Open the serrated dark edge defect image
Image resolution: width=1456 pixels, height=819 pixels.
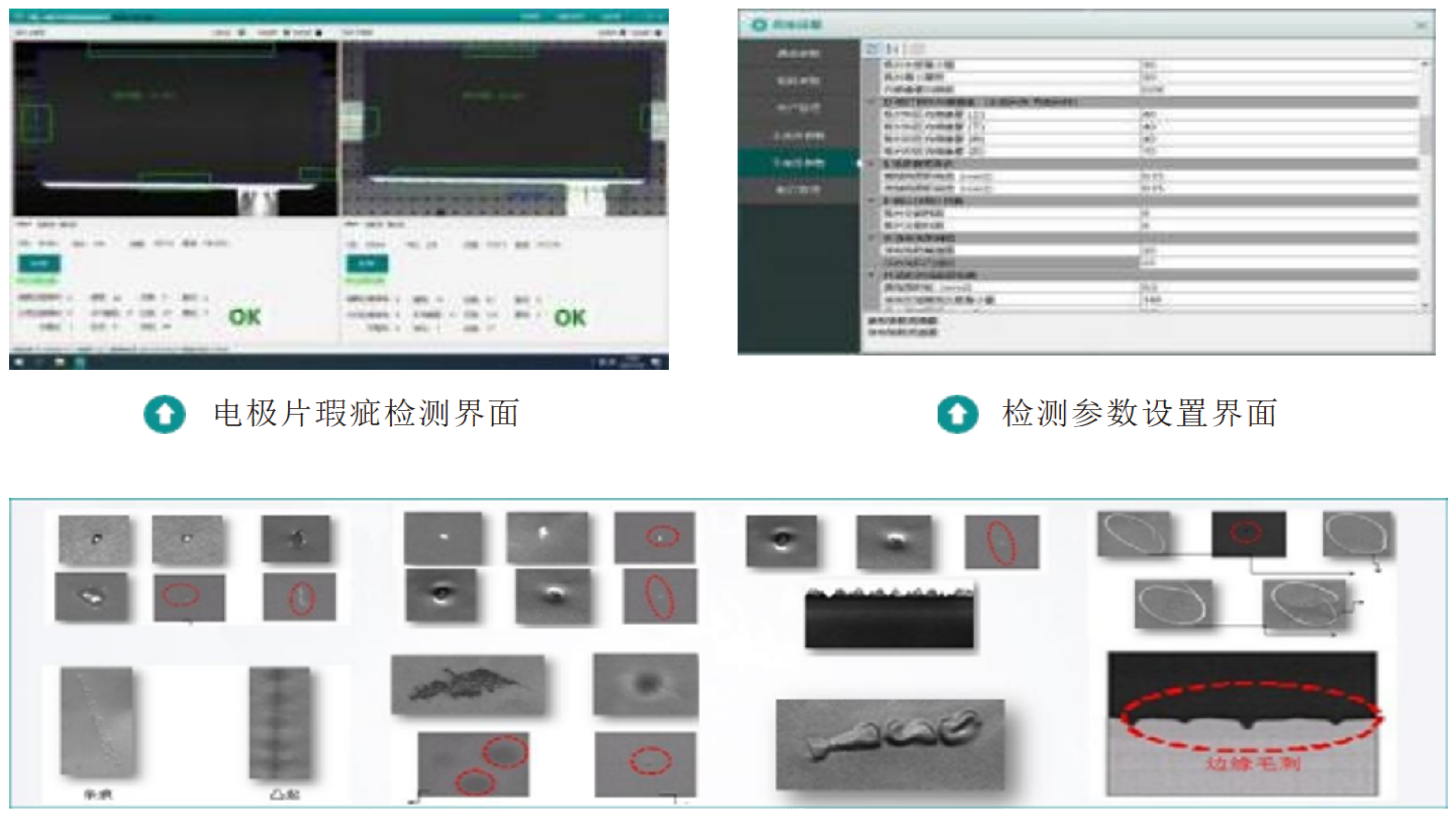[x=889, y=618]
